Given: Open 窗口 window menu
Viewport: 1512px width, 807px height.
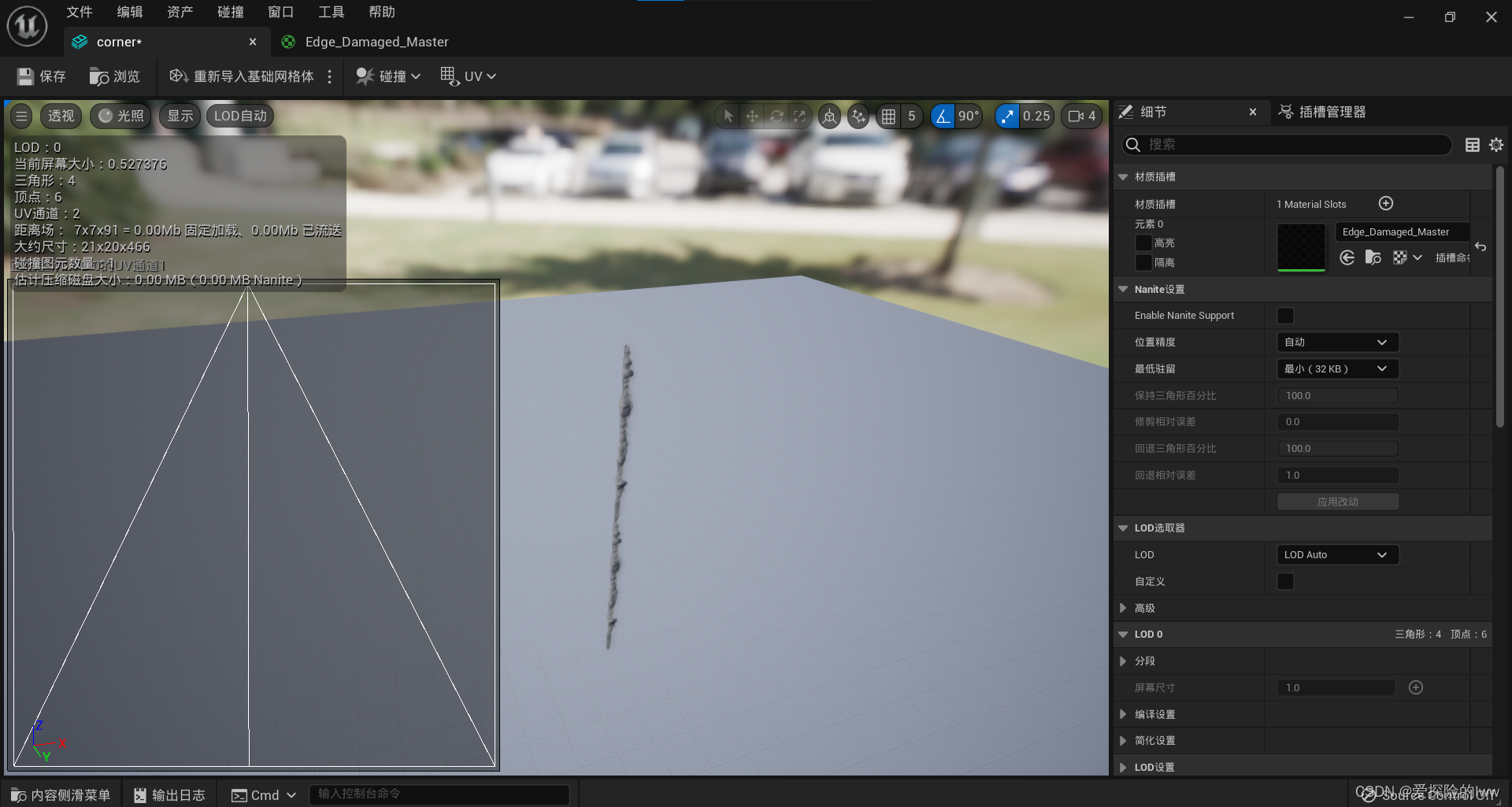Looking at the screenshot, I should click(280, 12).
